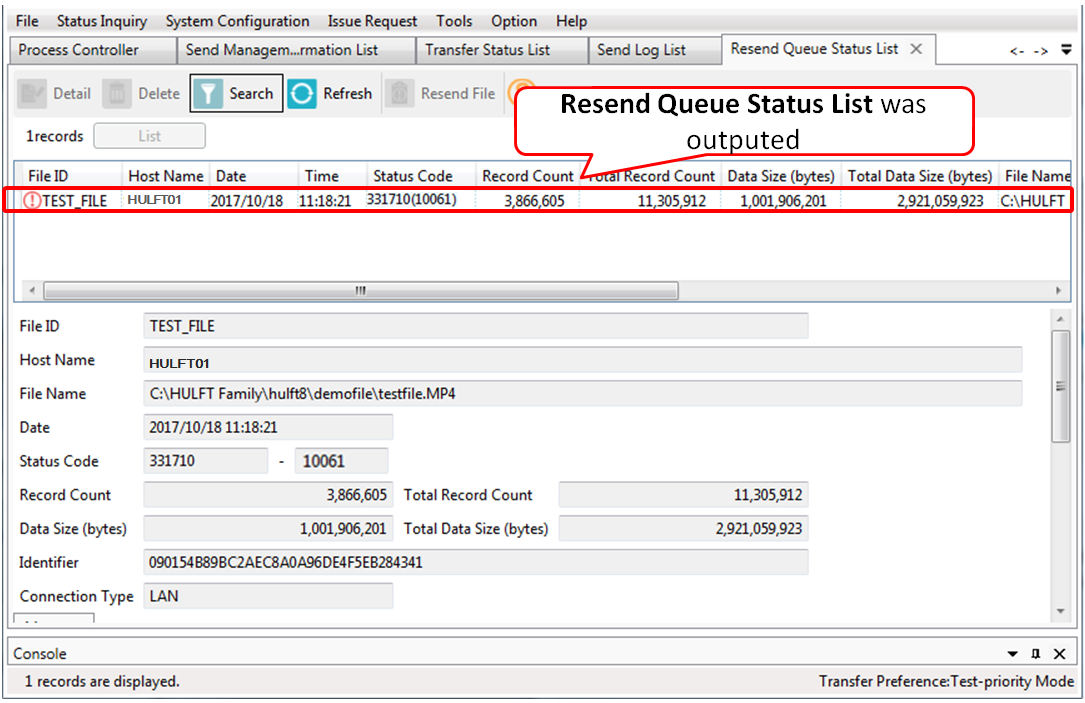Pin the Console panel
Image resolution: width=1085 pixels, height=703 pixels.
pos(1036,654)
